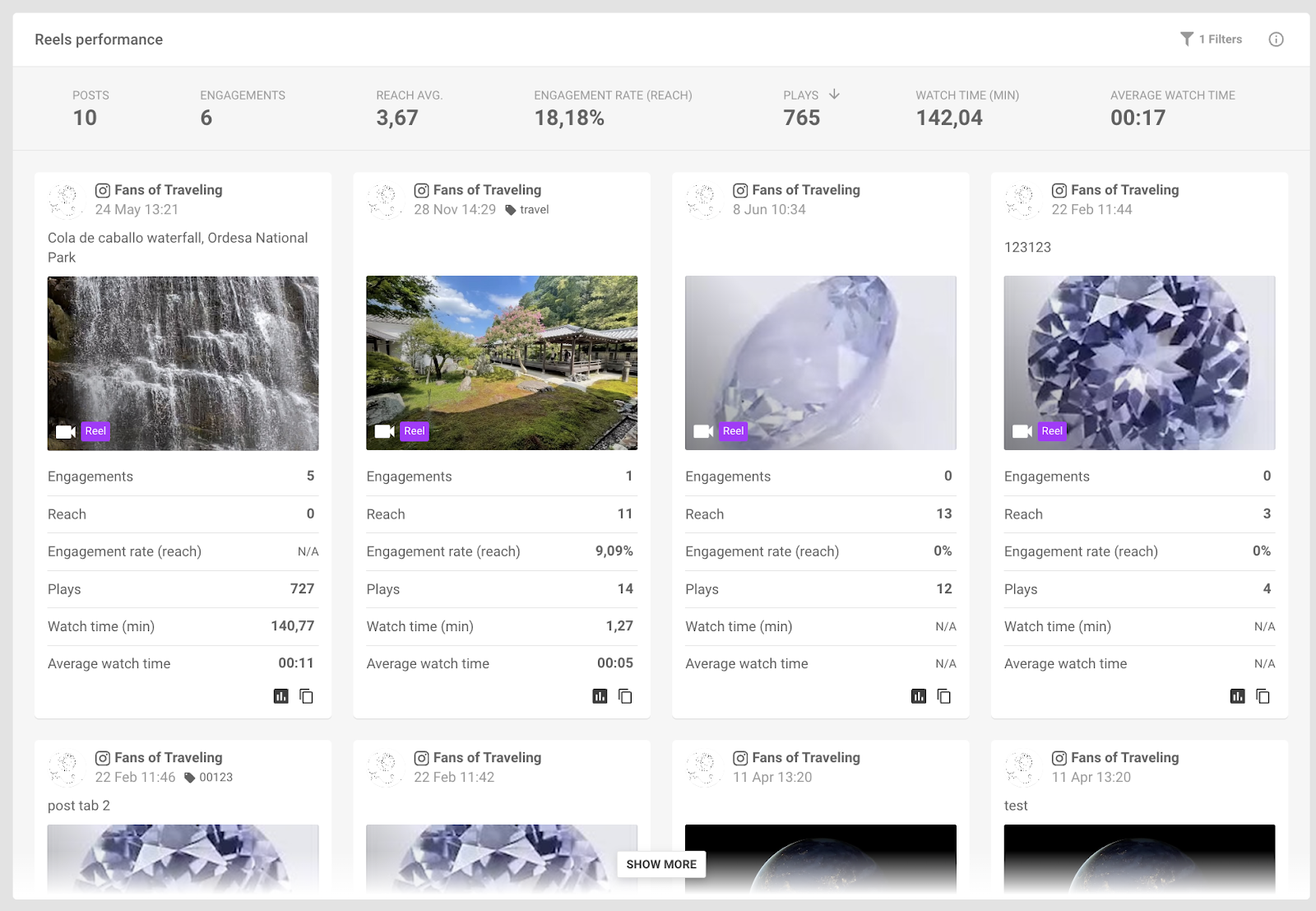The image size is (1316, 911).
Task: Open Fans of Traveling link, 24 May post
Action: tap(169, 190)
